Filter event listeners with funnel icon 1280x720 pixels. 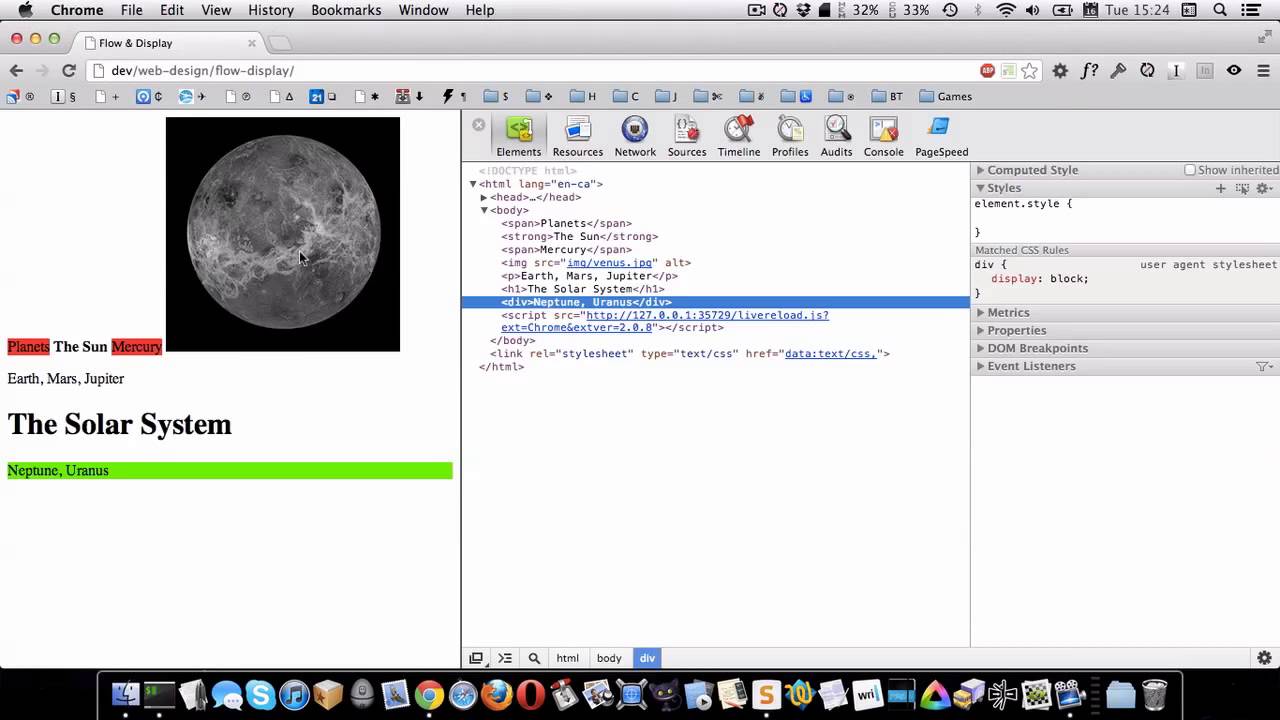click(x=1264, y=366)
